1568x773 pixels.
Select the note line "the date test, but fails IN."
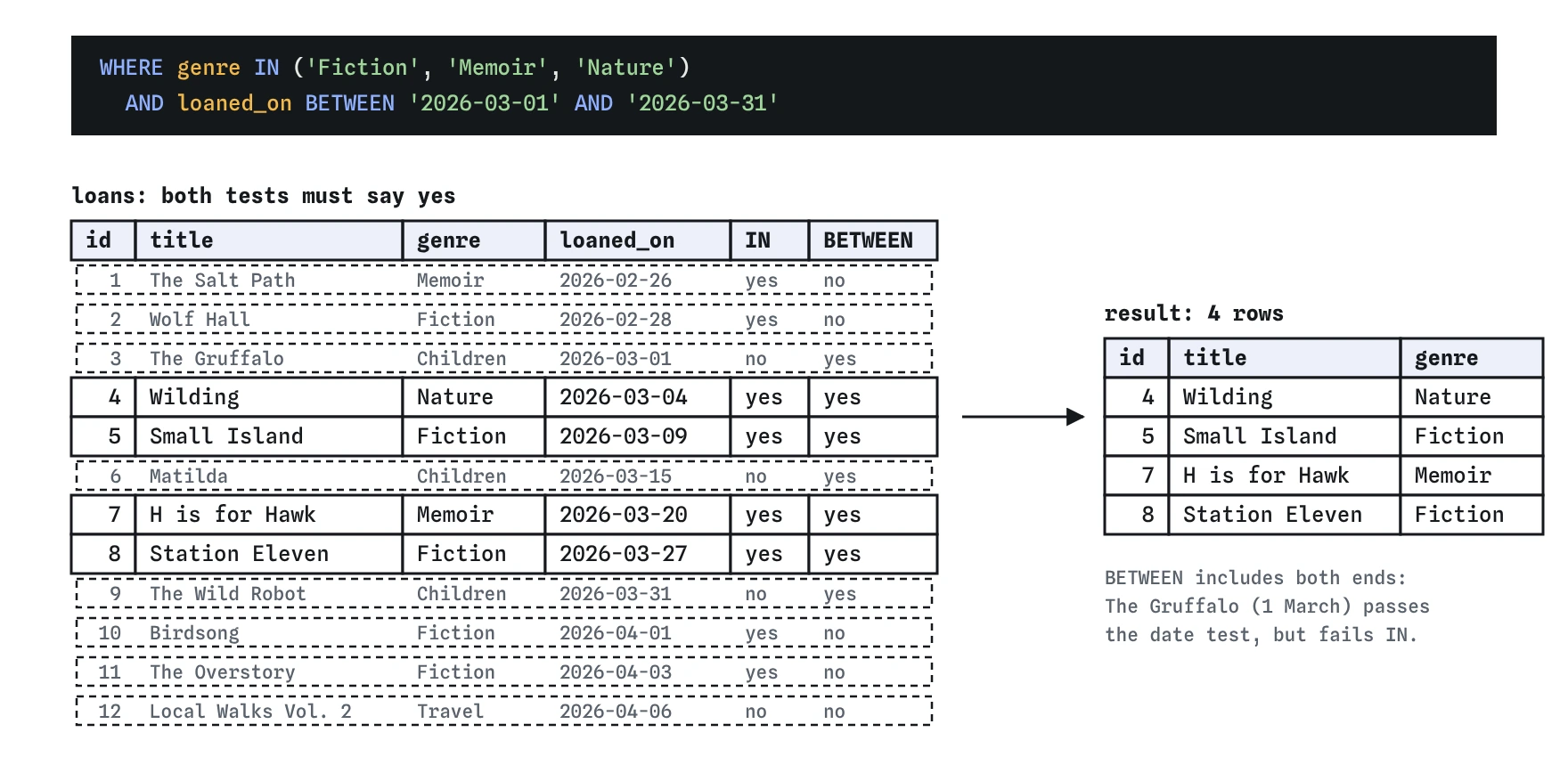pyautogui.click(x=1261, y=635)
